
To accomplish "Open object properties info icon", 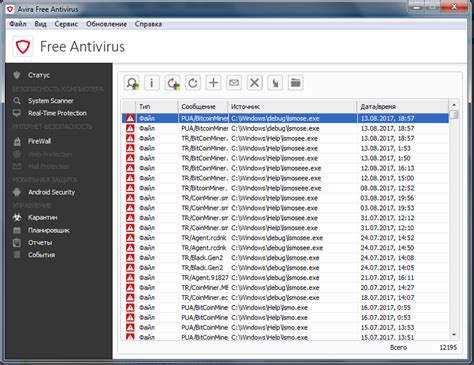I will pyautogui.click(x=152, y=83).
